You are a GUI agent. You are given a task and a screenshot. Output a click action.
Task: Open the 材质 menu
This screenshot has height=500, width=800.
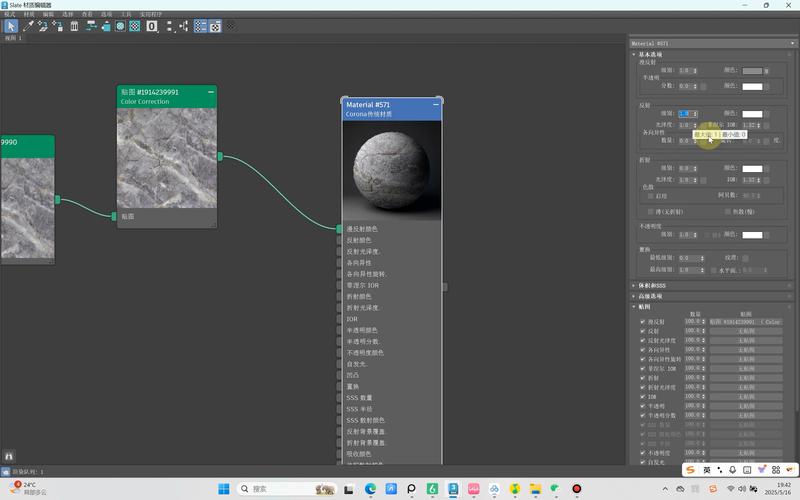click(30, 15)
